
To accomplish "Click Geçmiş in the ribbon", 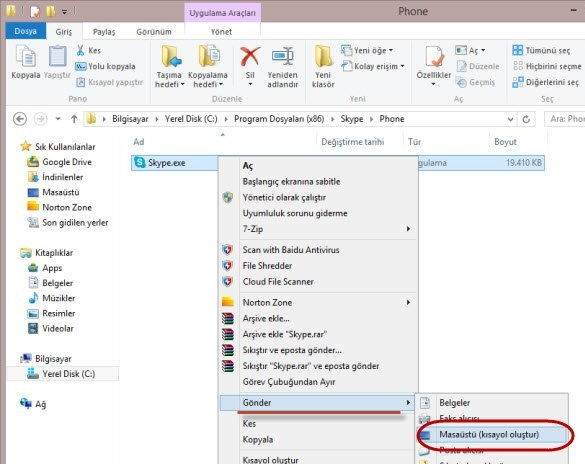I will [476, 82].
